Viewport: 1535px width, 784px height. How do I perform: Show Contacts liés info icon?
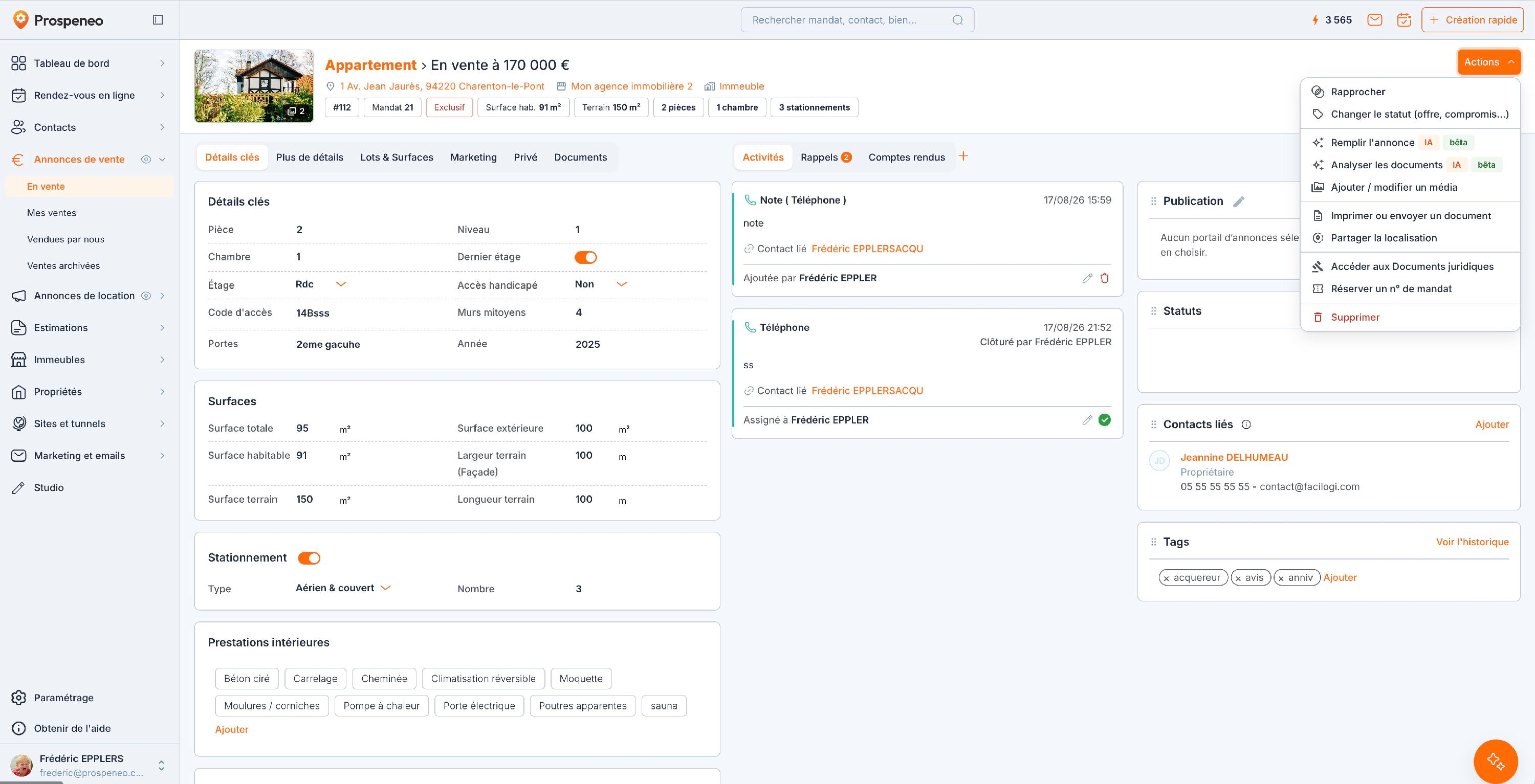click(1246, 425)
